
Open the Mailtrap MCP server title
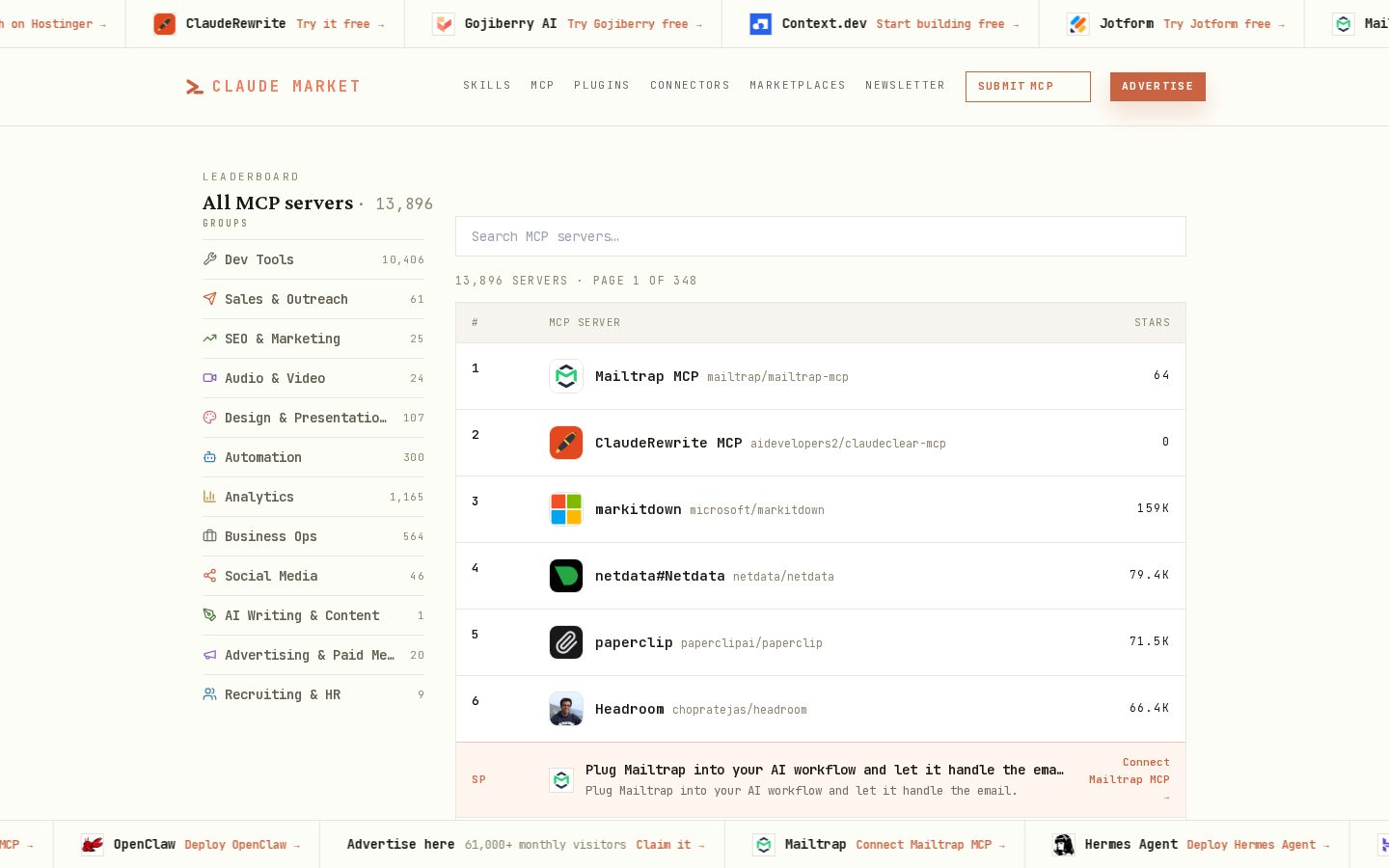tap(647, 376)
